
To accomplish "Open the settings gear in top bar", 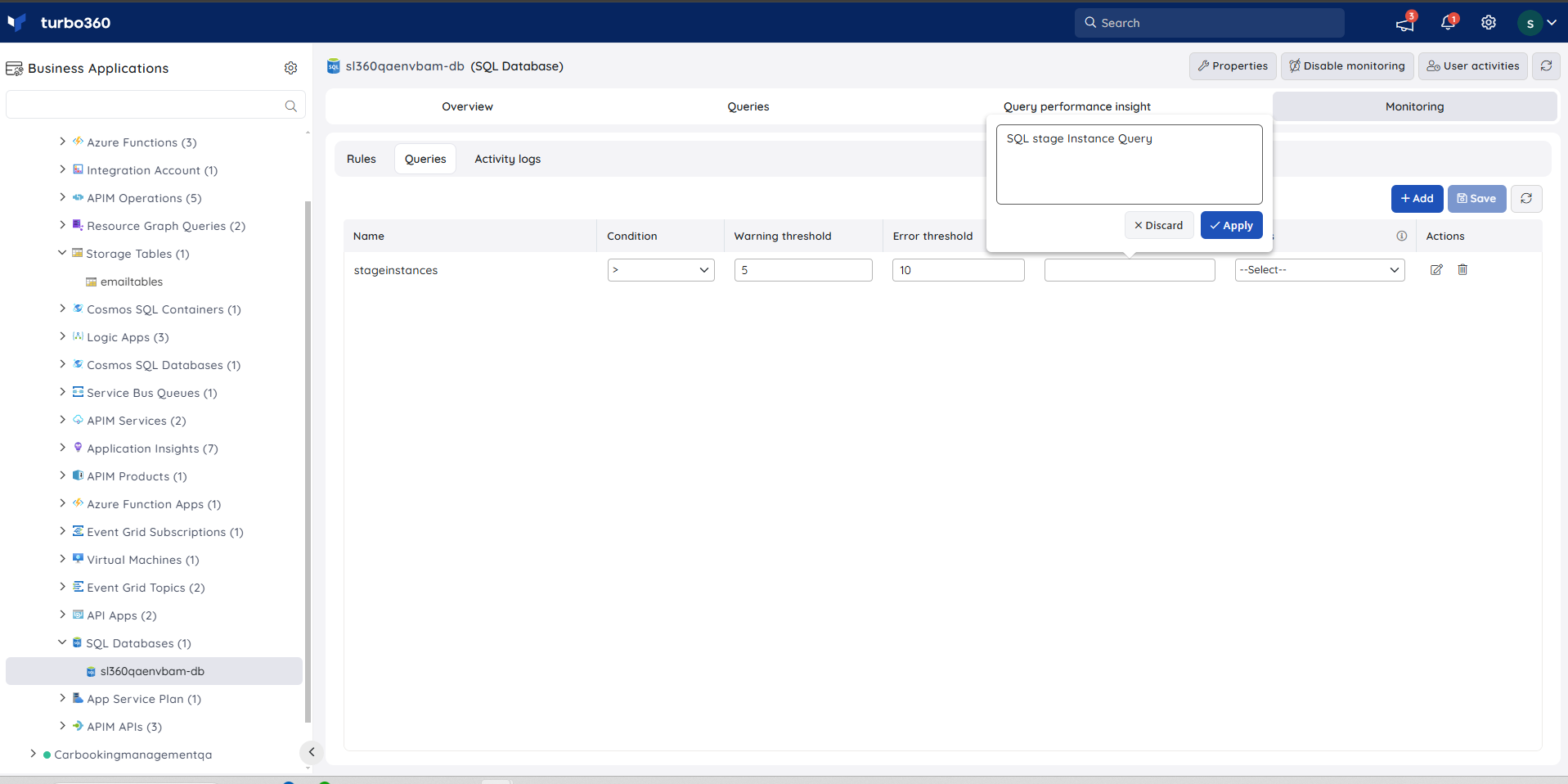I will point(1489,22).
